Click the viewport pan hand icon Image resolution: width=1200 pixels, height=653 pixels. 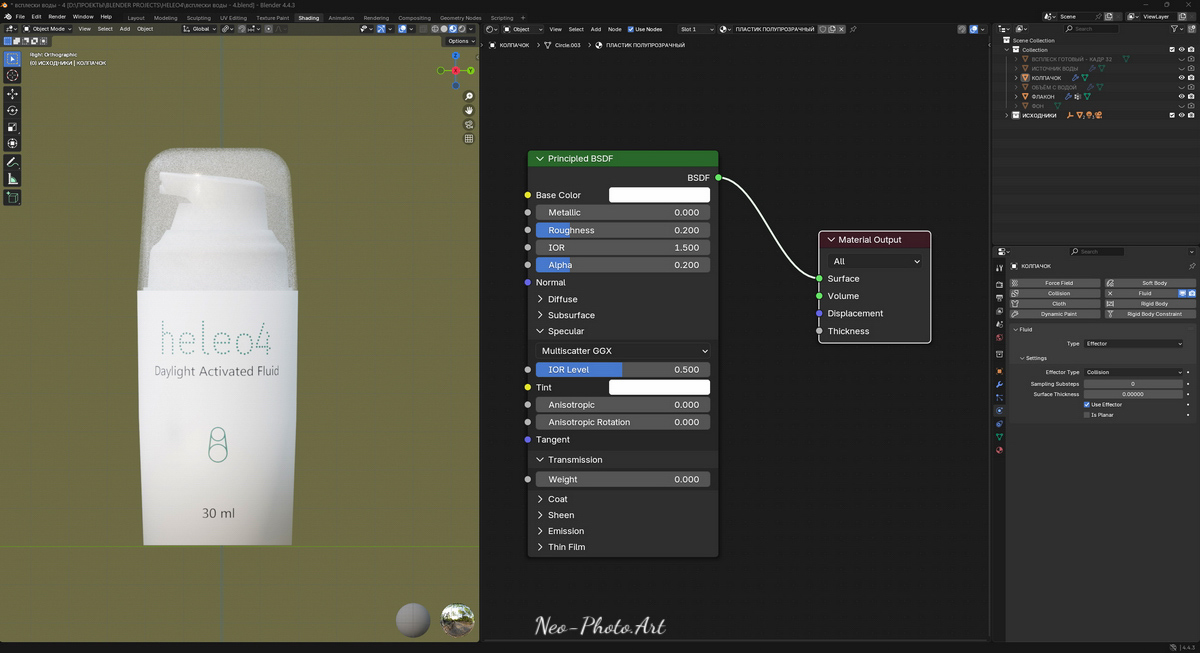click(469, 110)
